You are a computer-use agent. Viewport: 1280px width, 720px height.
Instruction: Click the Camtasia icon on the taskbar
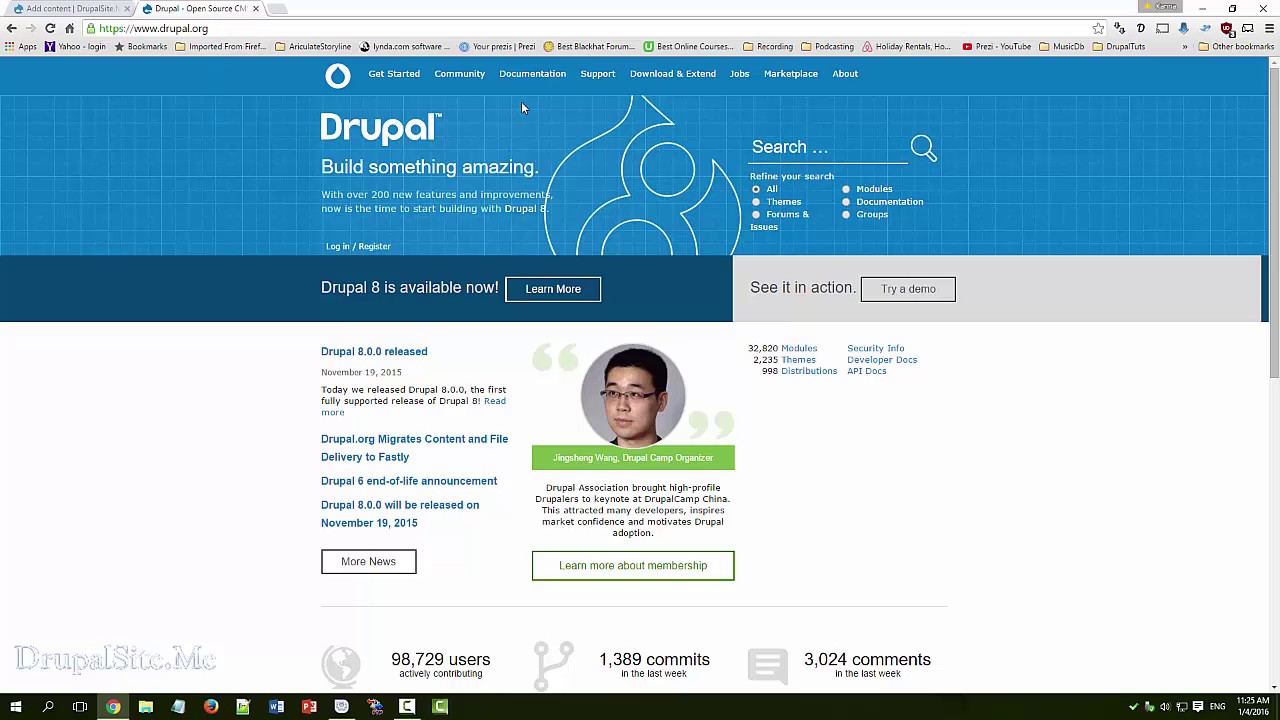[x=440, y=707]
